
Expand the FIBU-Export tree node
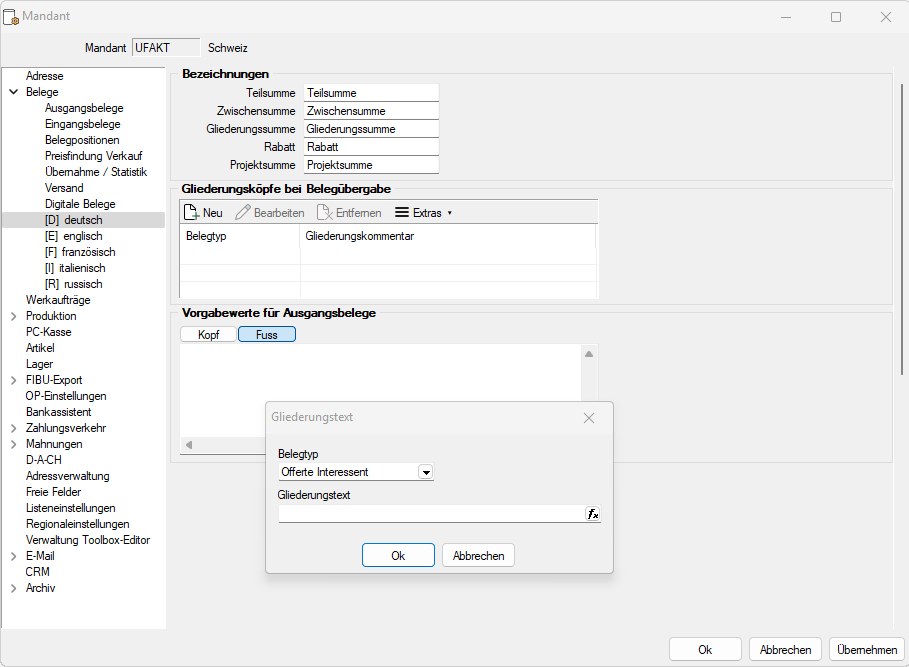13,380
